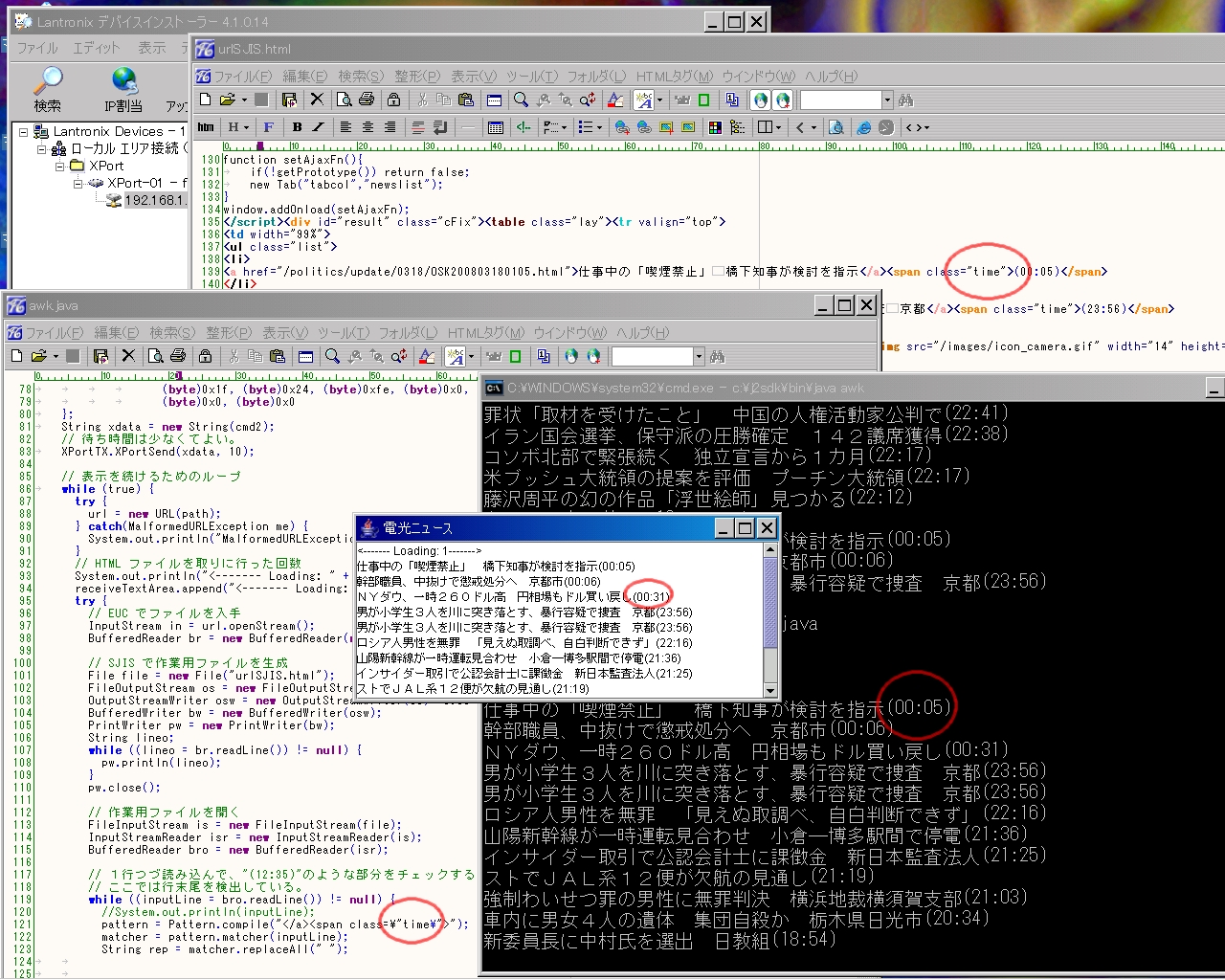Toggle align left in urlSJIS.html tag toolbar
The width and height of the screenshot is (1225, 980).
tap(345, 127)
